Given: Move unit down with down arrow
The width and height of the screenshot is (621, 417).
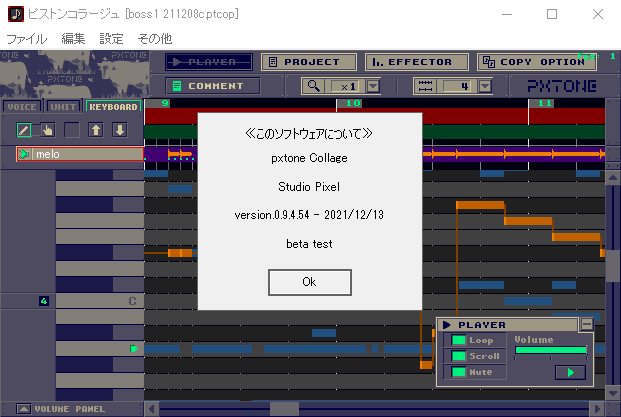Looking at the screenshot, I should (120, 130).
